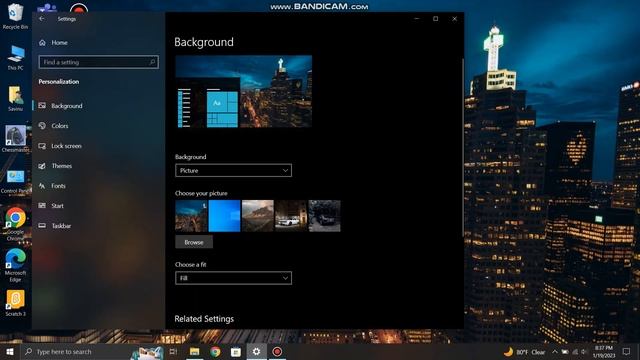Screen dimensions: 640x360
Task: Choose the dark car picture thumbnail
Action: (324, 216)
